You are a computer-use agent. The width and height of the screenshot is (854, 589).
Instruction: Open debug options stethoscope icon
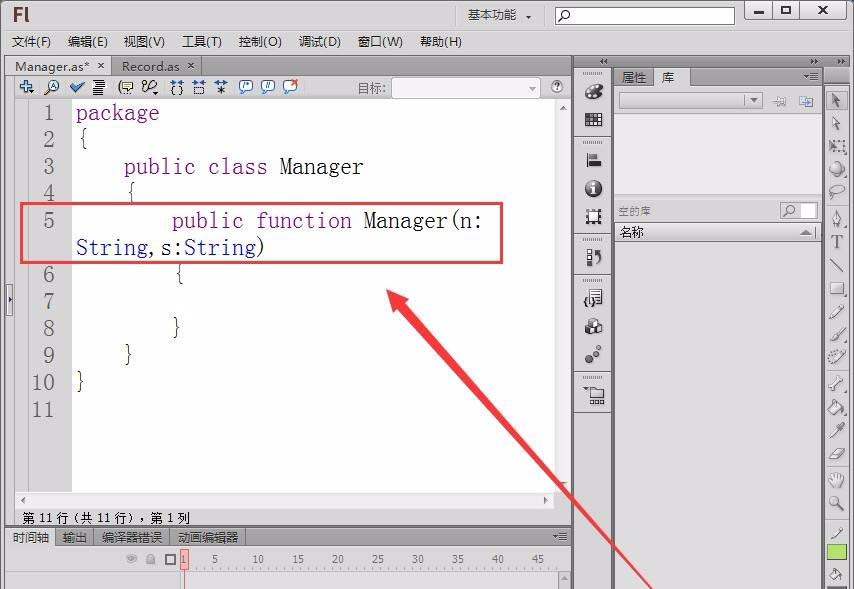pyautogui.click(x=150, y=87)
